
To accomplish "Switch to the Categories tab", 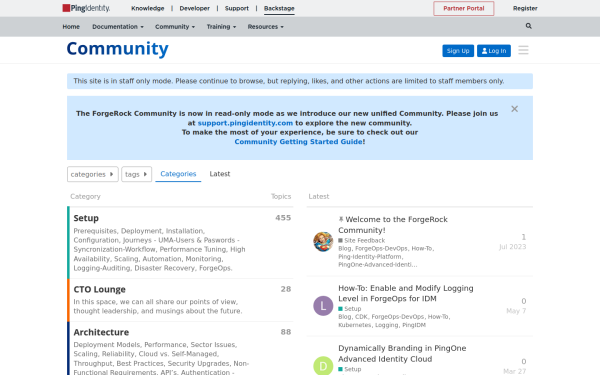I will (x=178, y=174).
